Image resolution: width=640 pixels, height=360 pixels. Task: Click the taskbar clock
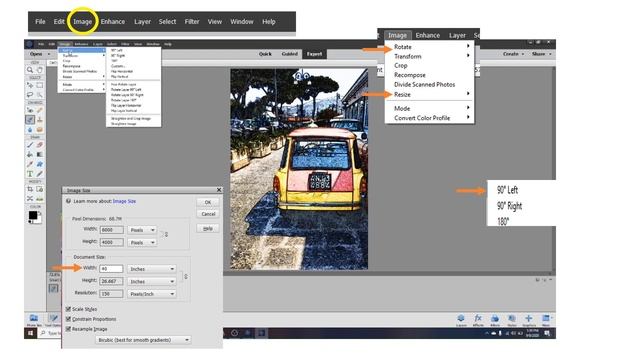pyautogui.click(x=532, y=333)
